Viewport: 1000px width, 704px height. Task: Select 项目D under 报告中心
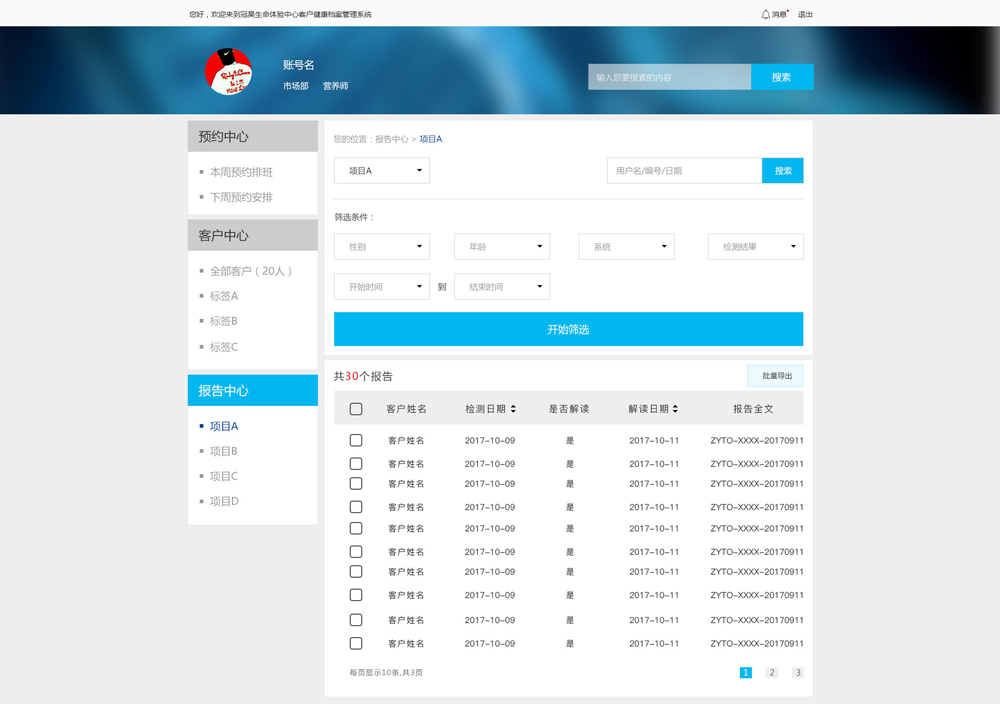coord(224,501)
